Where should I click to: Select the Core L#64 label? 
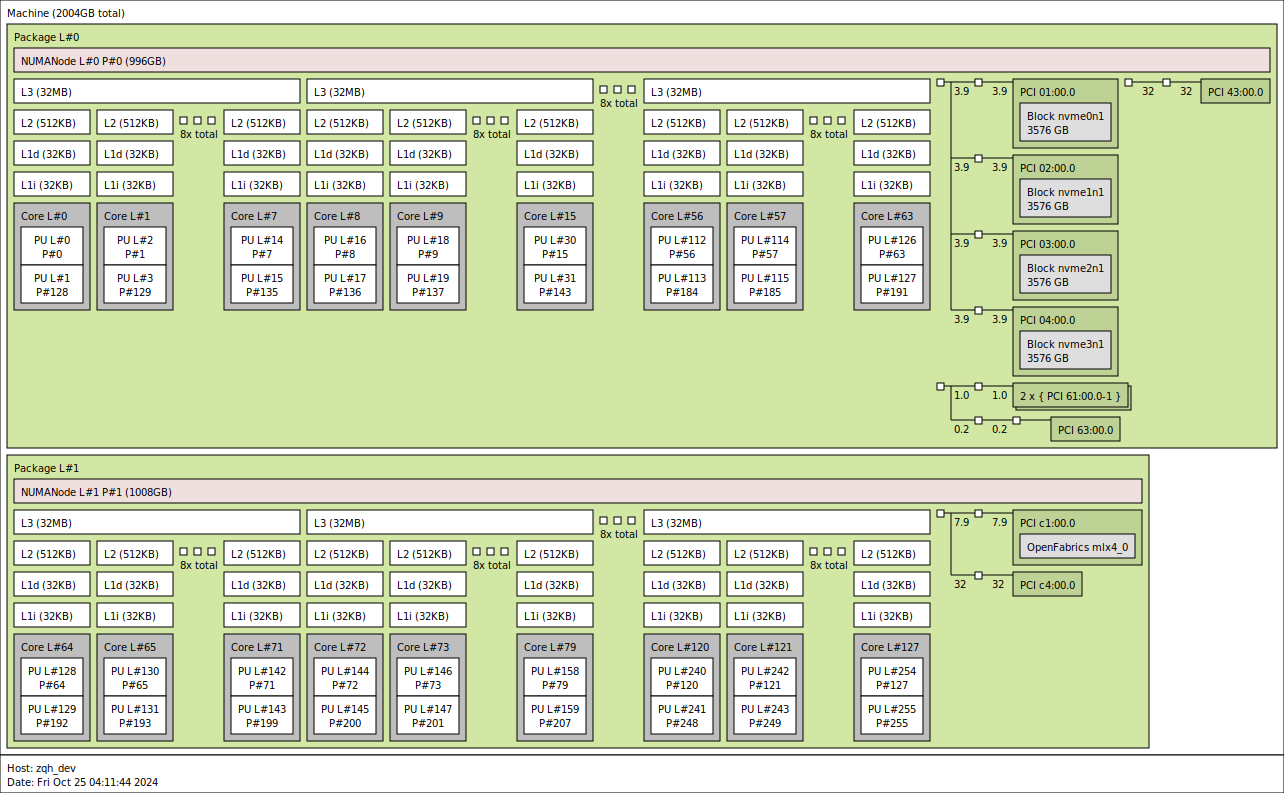(46, 647)
